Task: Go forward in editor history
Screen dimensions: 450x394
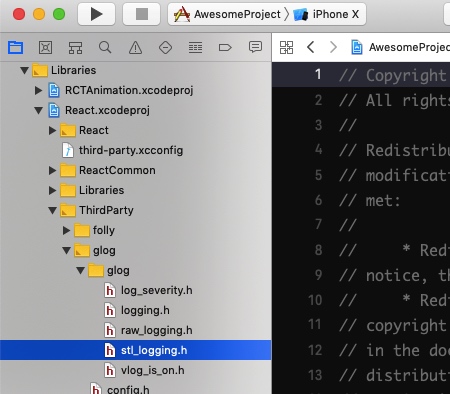Action: 333,47
